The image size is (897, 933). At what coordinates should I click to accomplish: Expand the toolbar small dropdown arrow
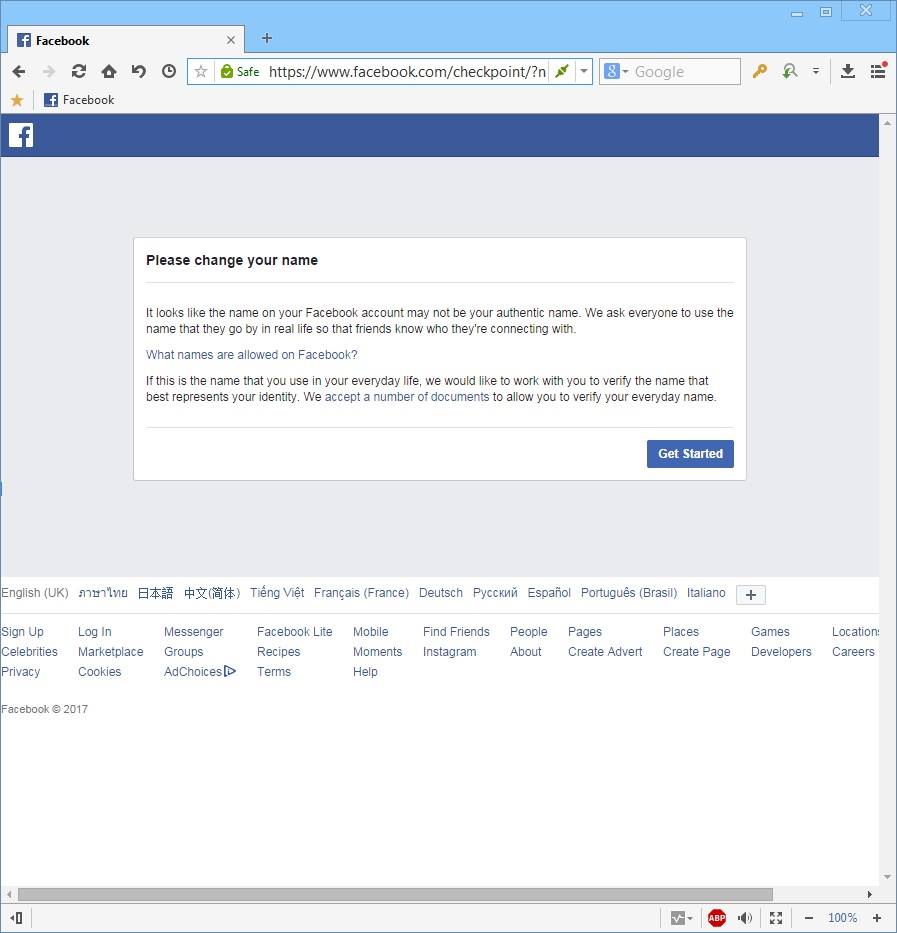coord(816,71)
